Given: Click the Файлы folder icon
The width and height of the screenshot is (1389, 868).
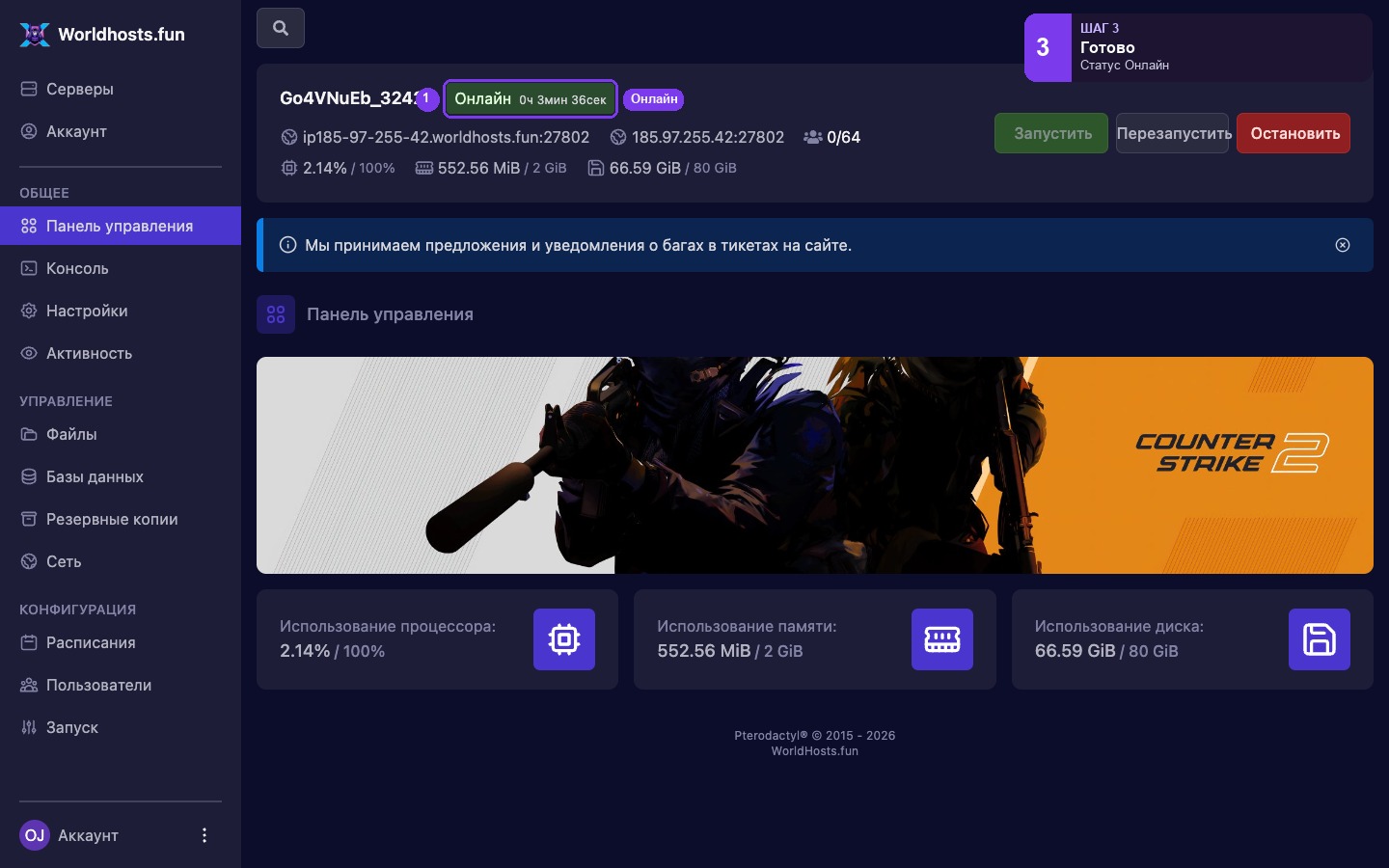Looking at the screenshot, I should 29,434.
